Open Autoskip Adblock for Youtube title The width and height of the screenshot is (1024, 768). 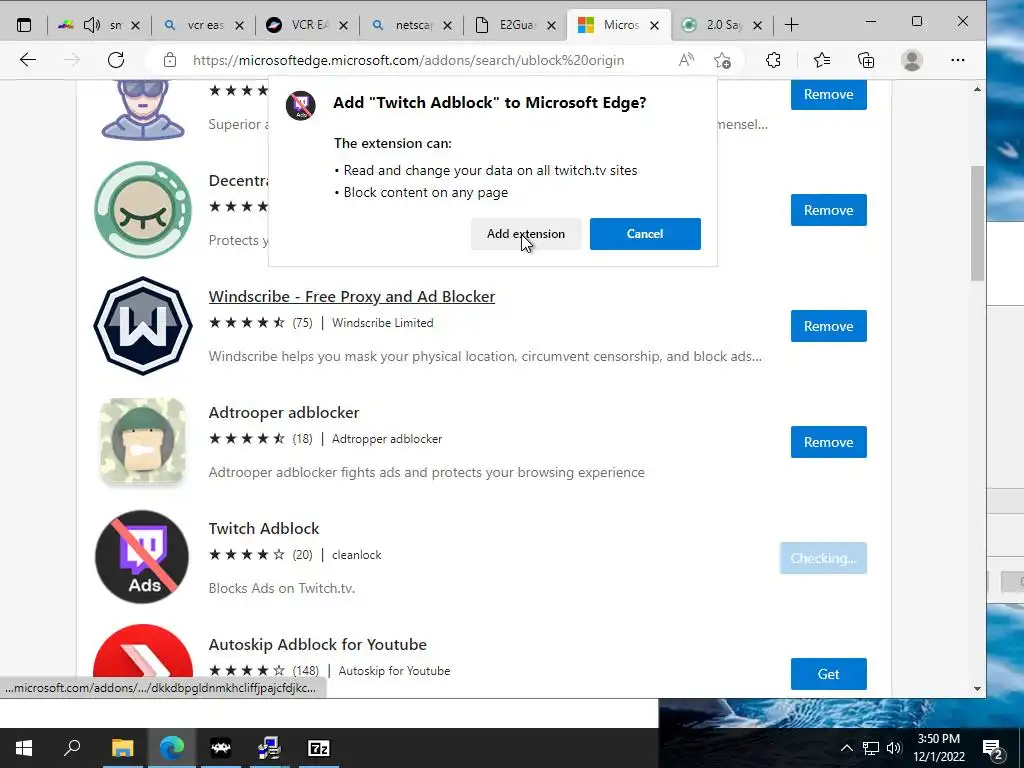[317, 645]
